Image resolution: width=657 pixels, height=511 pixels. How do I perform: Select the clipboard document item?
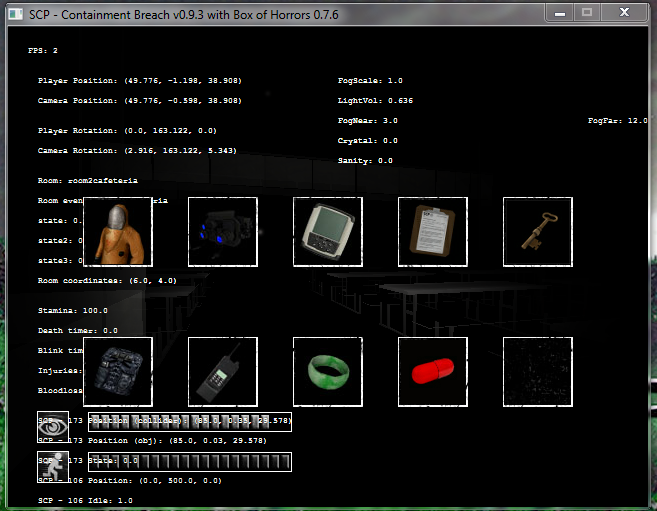coord(433,232)
